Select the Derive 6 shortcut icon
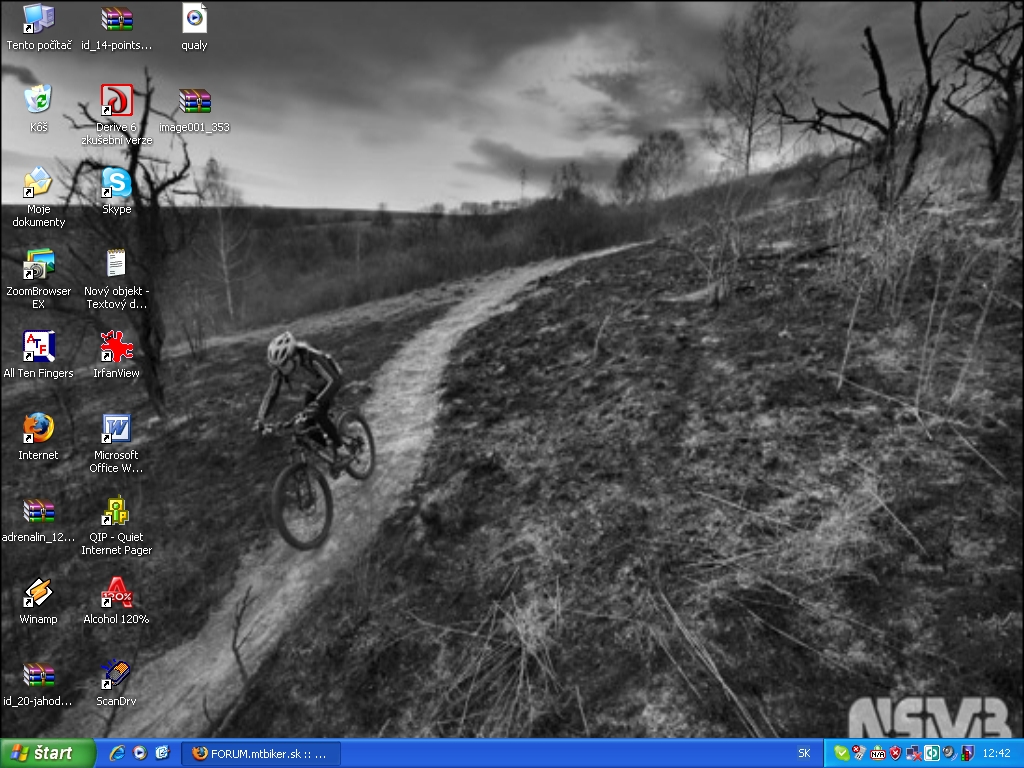This screenshot has width=1024, height=768. point(116,100)
